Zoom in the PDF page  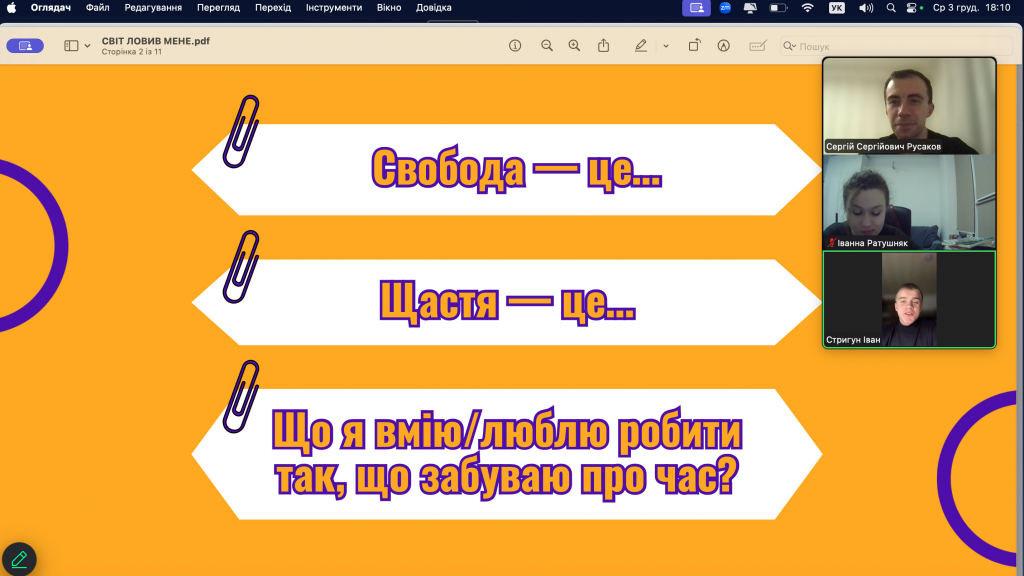[574, 46]
